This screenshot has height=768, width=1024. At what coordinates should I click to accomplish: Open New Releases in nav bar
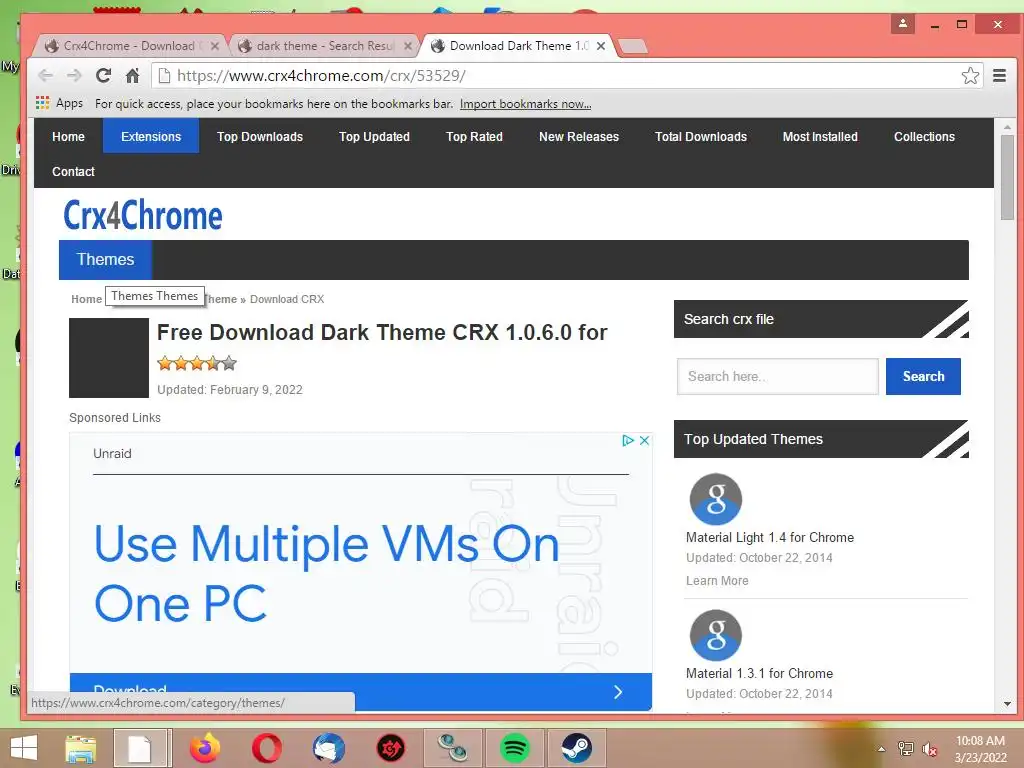click(x=579, y=136)
